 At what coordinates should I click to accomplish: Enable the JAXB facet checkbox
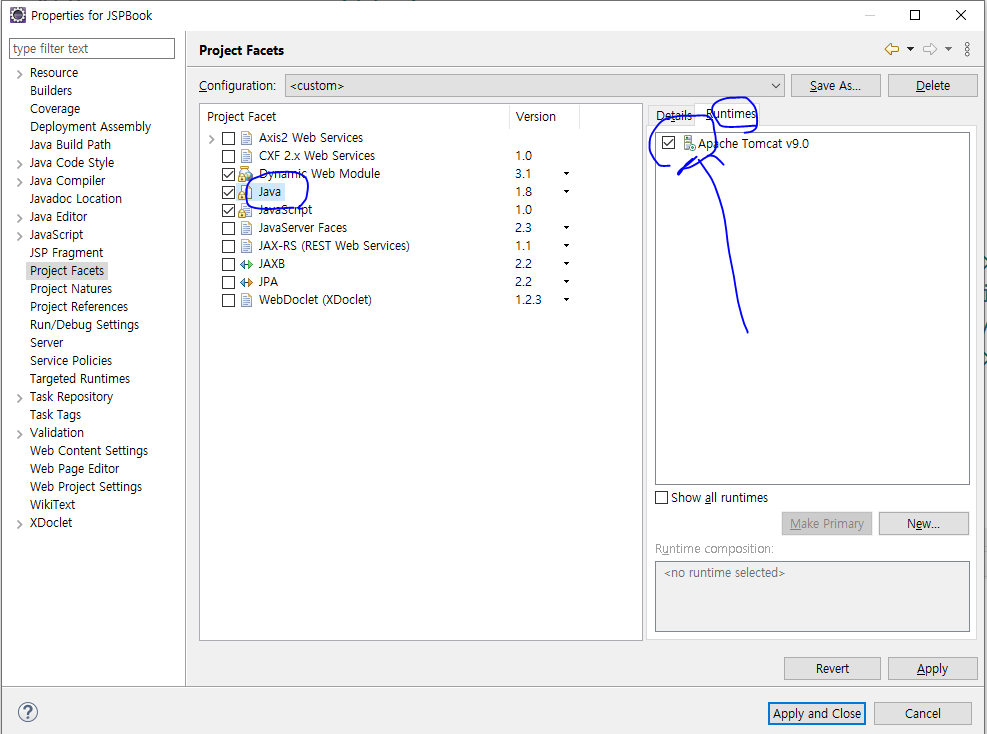click(228, 264)
